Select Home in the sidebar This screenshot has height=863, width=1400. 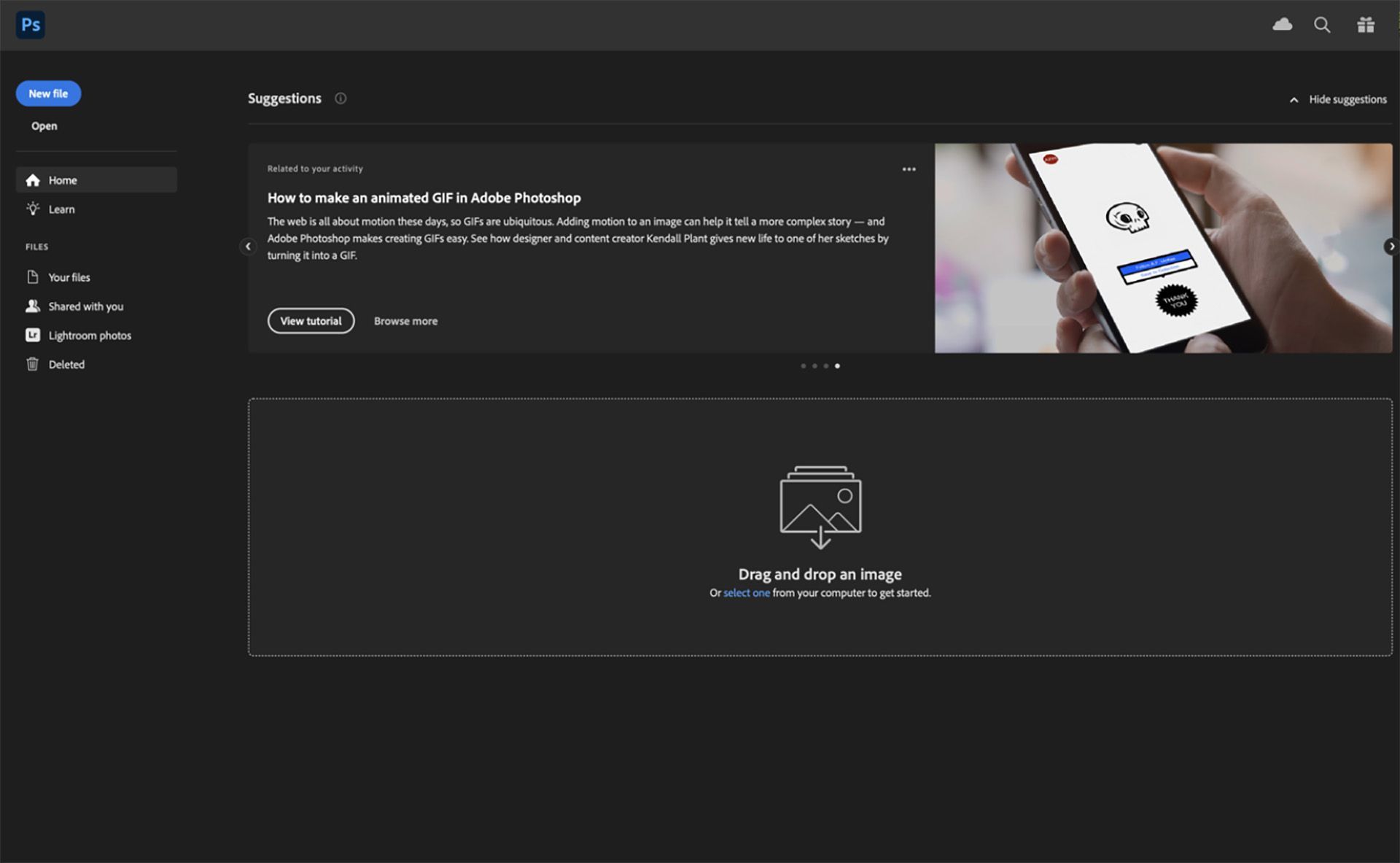coord(96,180)
